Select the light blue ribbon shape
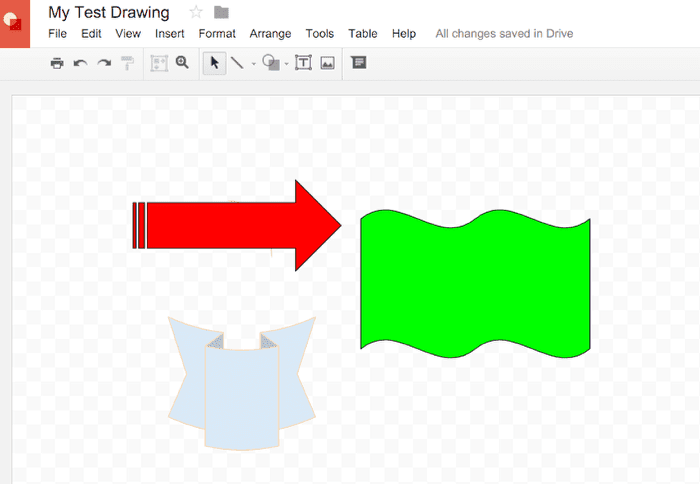This screenshot has height=484, width=700. [242, 383]
